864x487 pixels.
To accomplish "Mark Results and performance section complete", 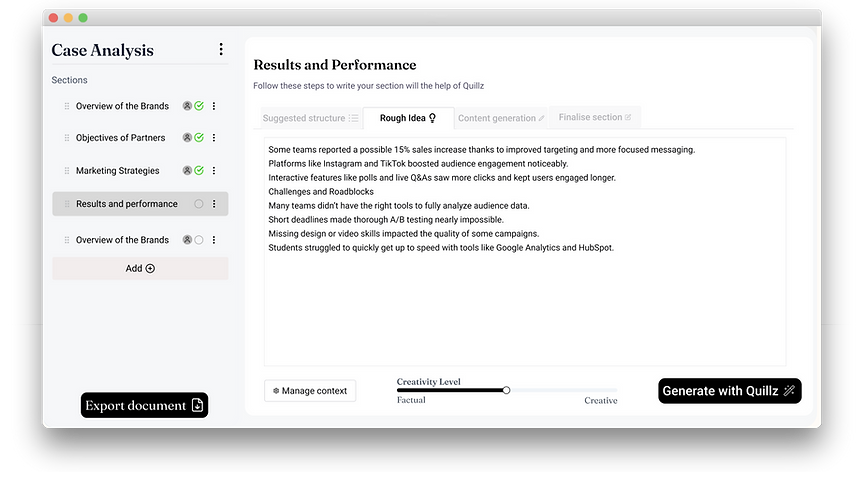I will (x=198, y=204).
